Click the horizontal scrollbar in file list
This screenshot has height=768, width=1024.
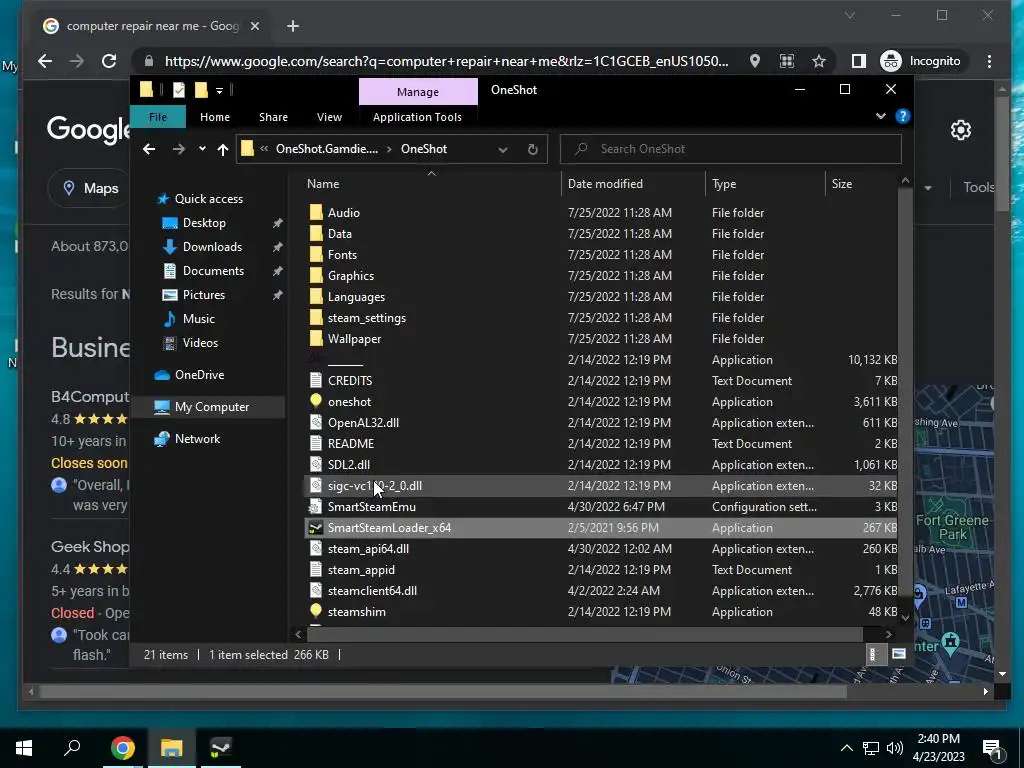pyautogui.click(x=585, y=633)
